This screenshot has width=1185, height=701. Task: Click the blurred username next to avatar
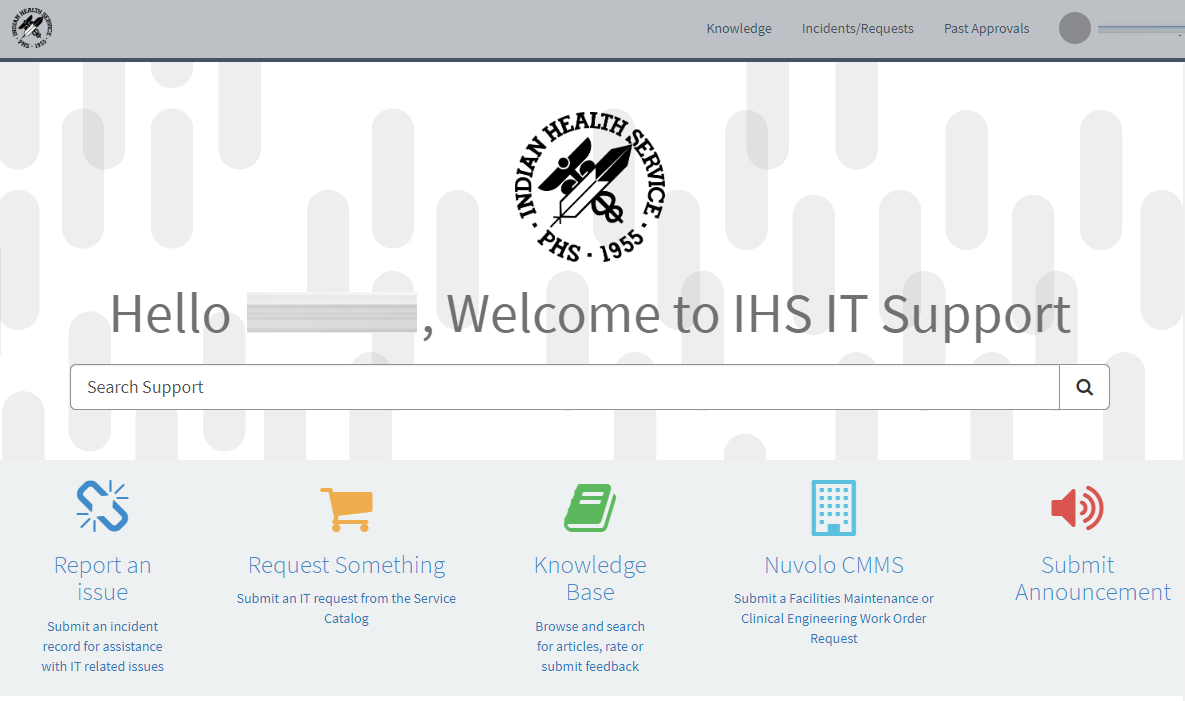[1140, 29]
